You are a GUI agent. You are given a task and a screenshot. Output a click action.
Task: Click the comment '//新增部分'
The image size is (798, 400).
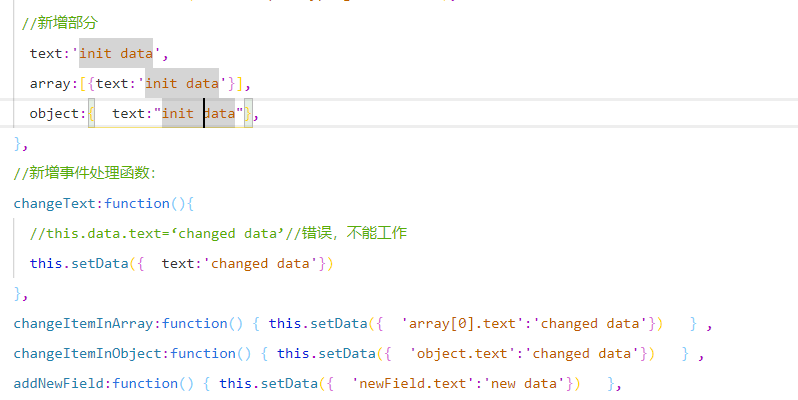coord(60,23)
